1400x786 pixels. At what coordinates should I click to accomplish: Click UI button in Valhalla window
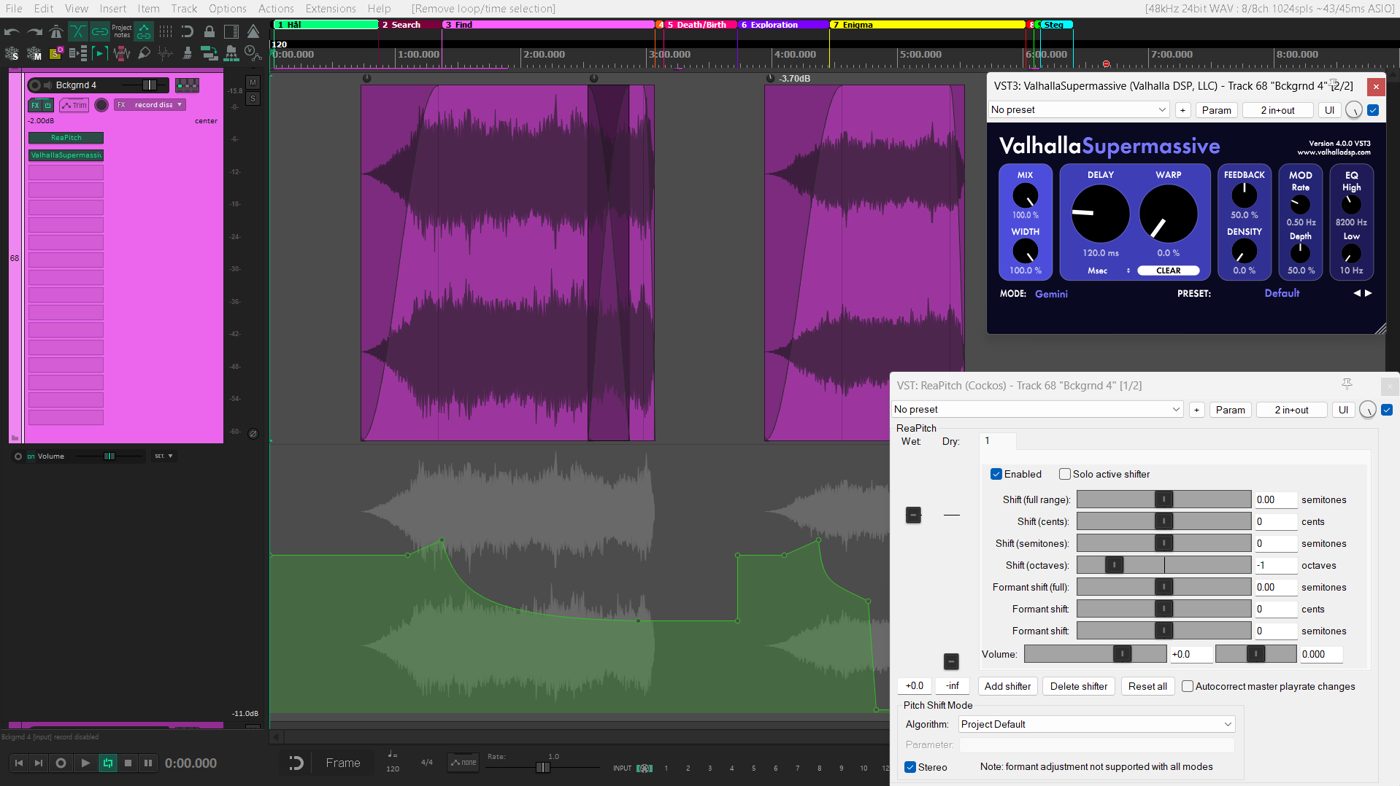pyautogui.click(x=1329, y=110)
